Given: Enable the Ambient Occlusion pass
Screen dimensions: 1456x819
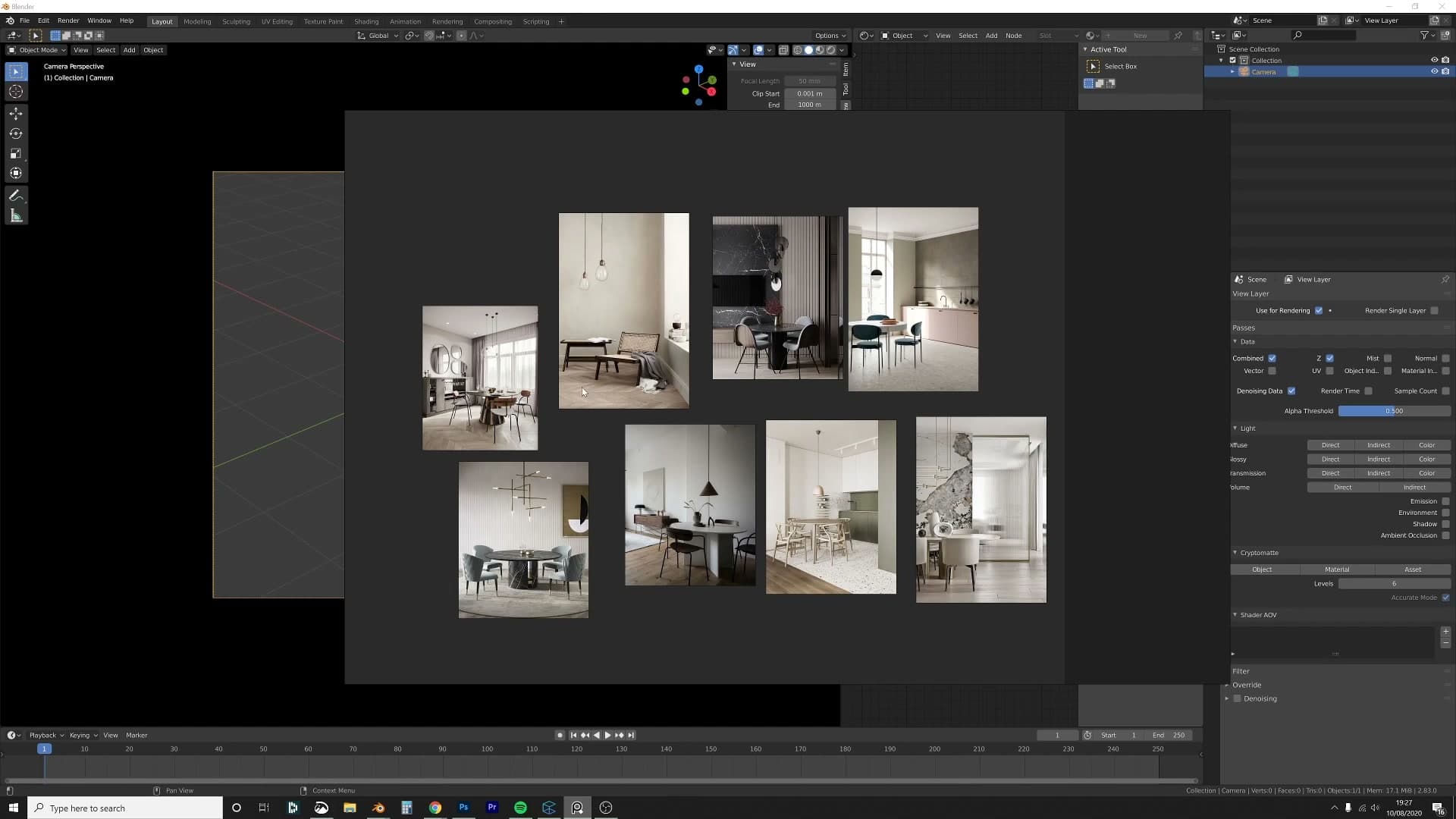Looking at the screenshot, I should 1445,535.
